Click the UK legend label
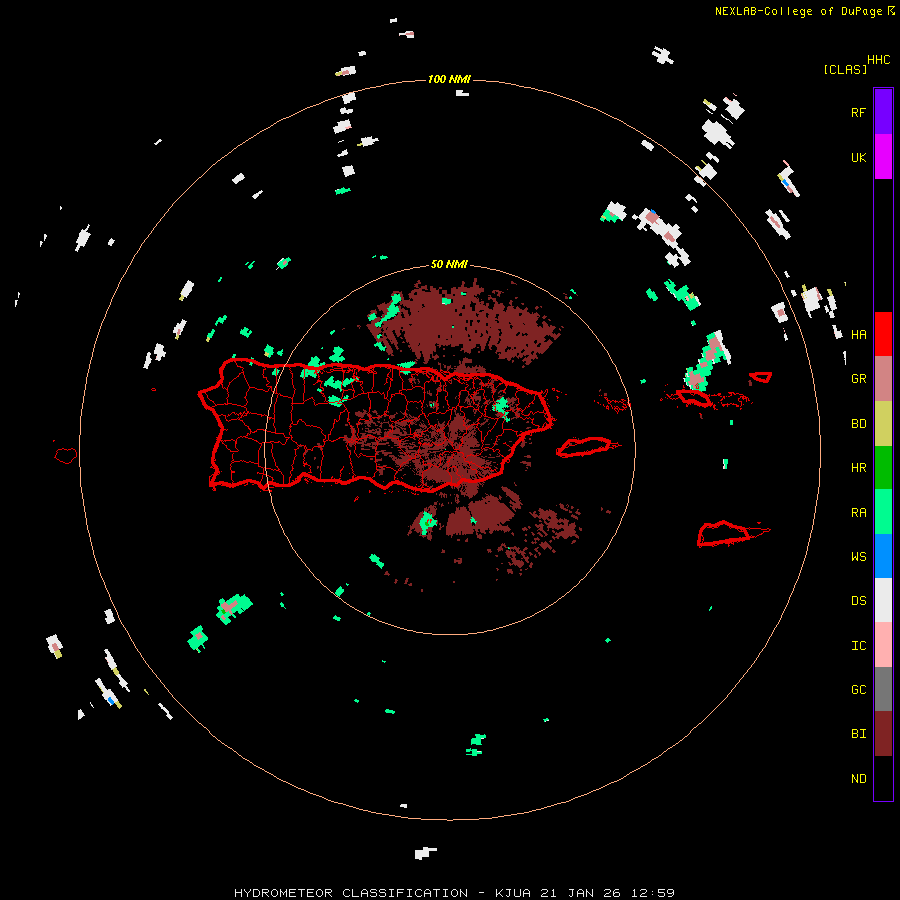 (x=858, y=157)
